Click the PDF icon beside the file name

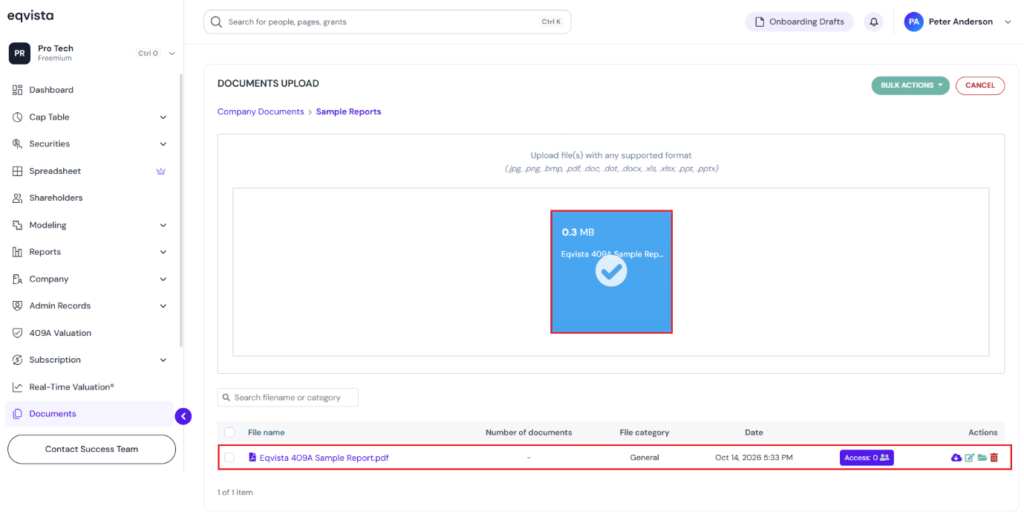click(x=252, y=457)
